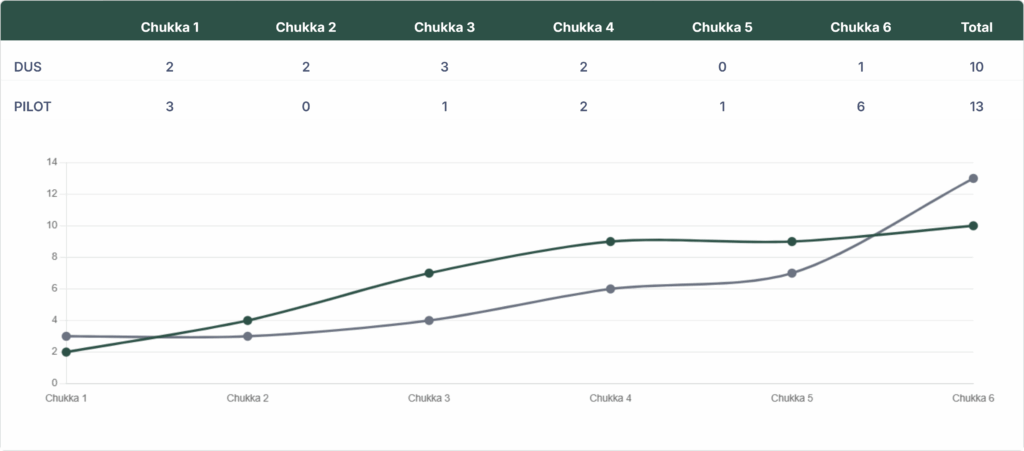Click DUS total score of 10
The image size is (1024, 451).
coord(976,67)
